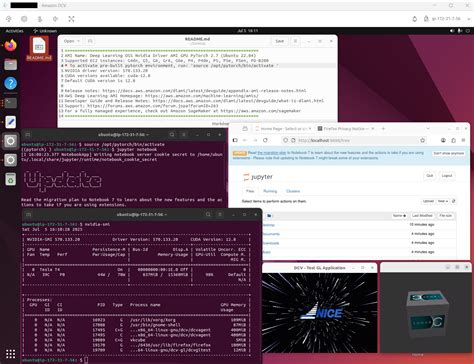Click Quit in Jupyter
This screenshot has height=364, width=474.
[x=430, y=176]
